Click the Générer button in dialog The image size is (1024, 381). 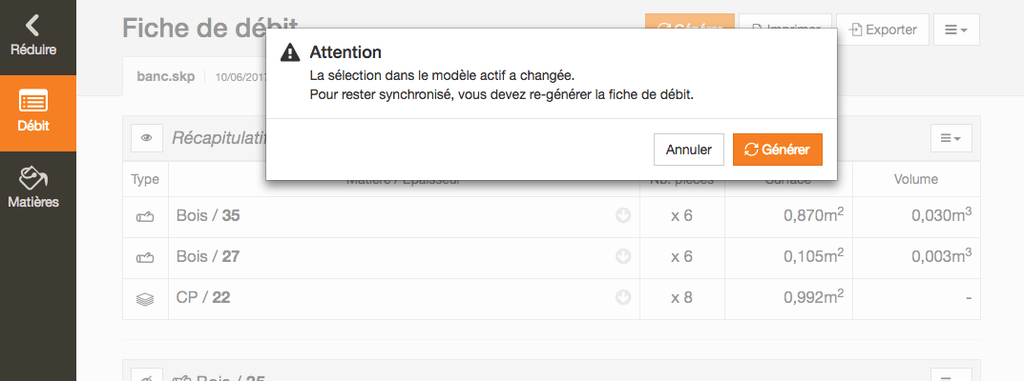tap(777, 150)
